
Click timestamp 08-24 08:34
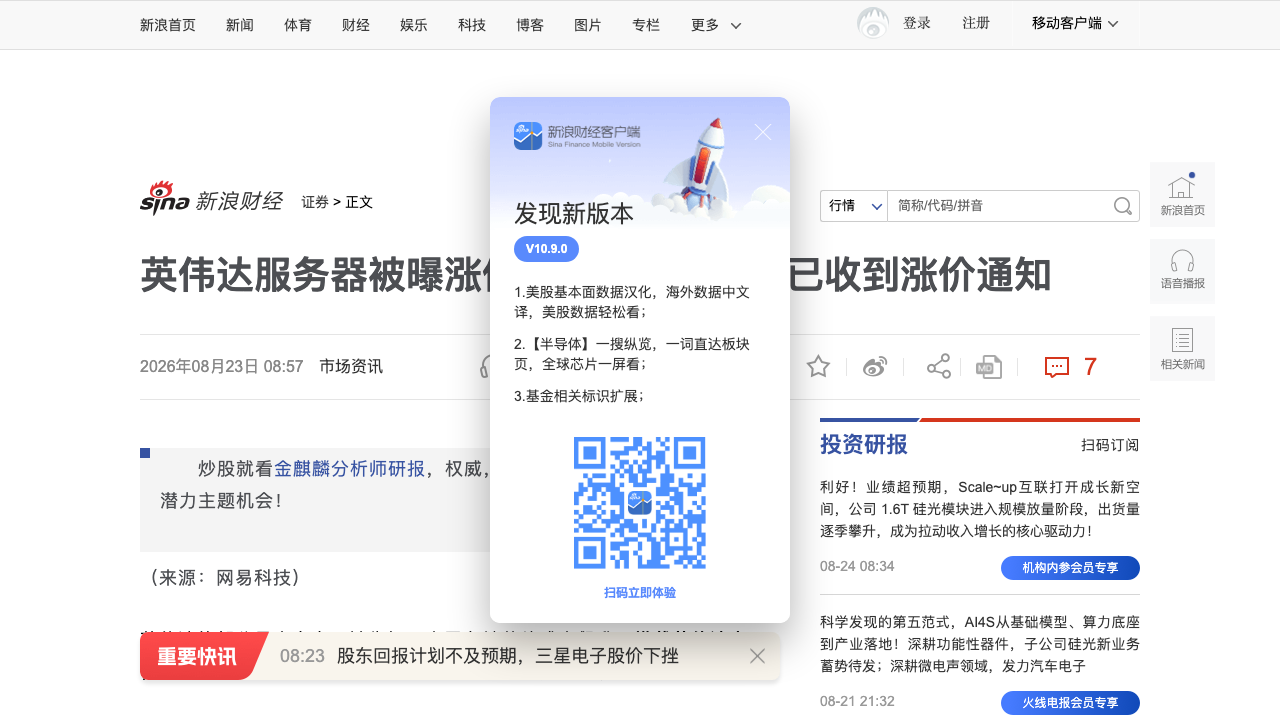857,566
